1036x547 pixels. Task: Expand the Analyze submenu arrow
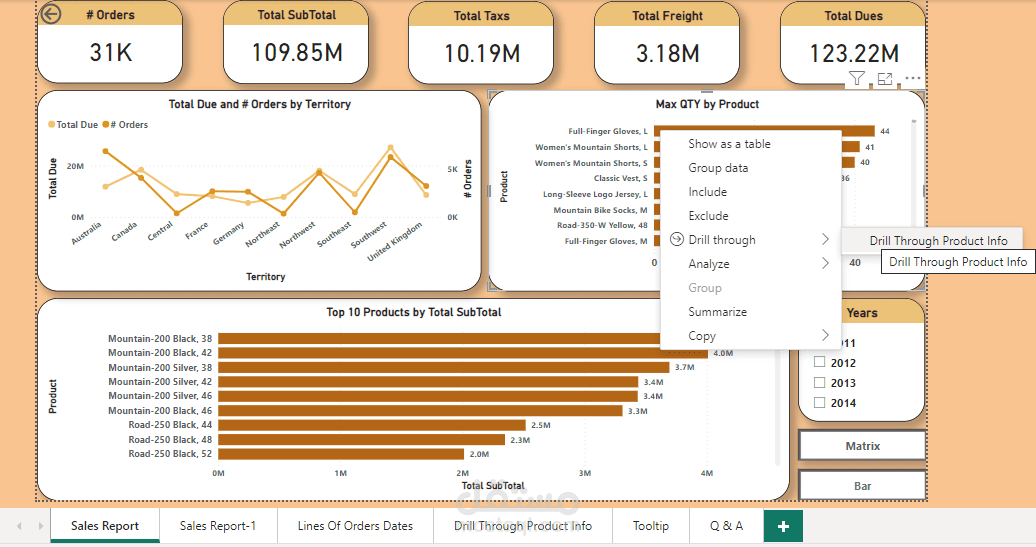coord(825,263)
